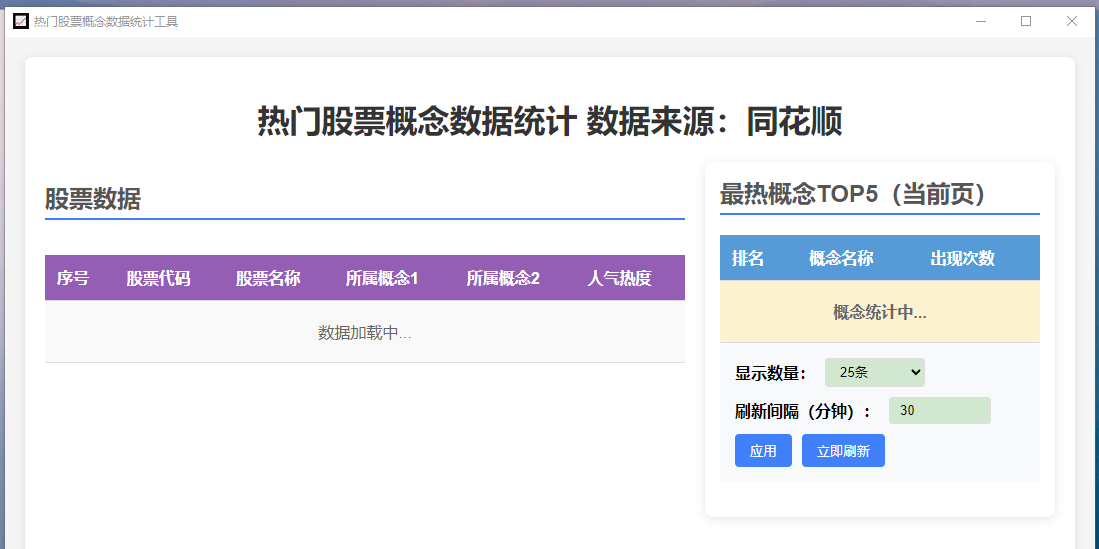Click the 出现次数 column header
Image resolution: width=1099 pixels, height=549 pixels.
coord(962,258)
